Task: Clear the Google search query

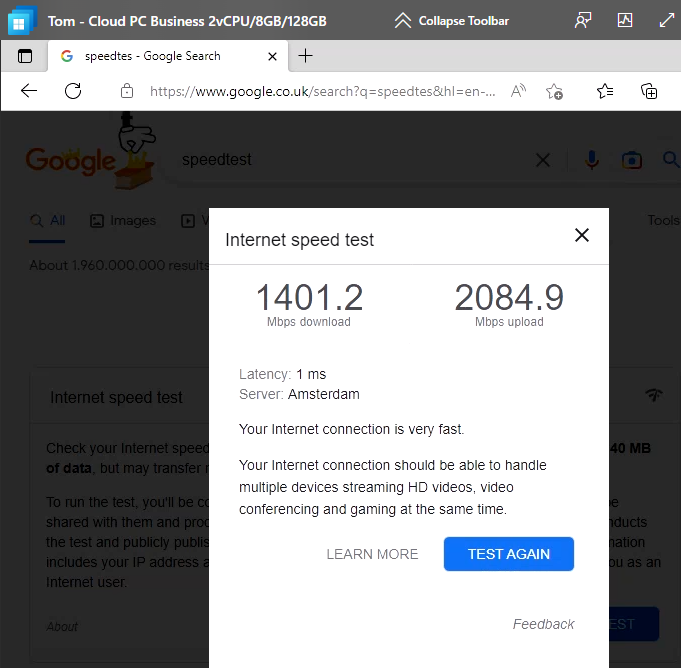Action: 543,160
